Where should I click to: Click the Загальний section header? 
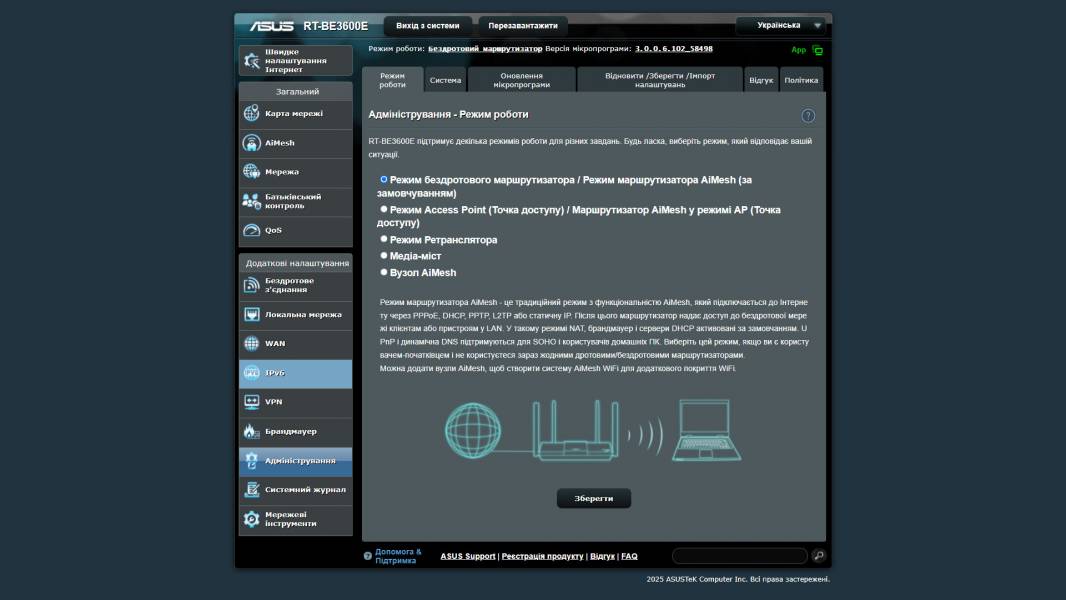(x=296, y=91)
